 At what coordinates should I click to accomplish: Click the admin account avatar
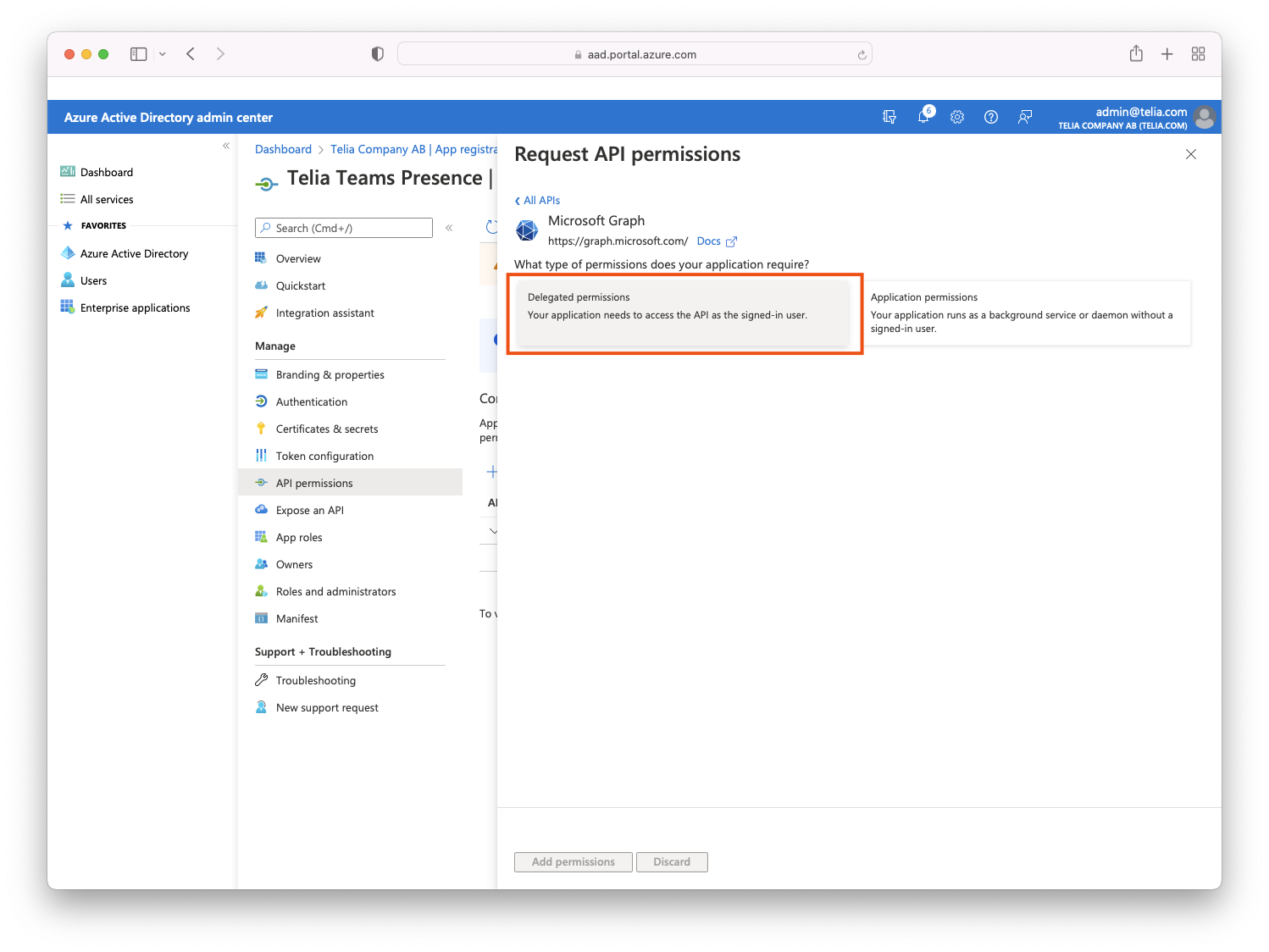click(x=1204, y=118)
